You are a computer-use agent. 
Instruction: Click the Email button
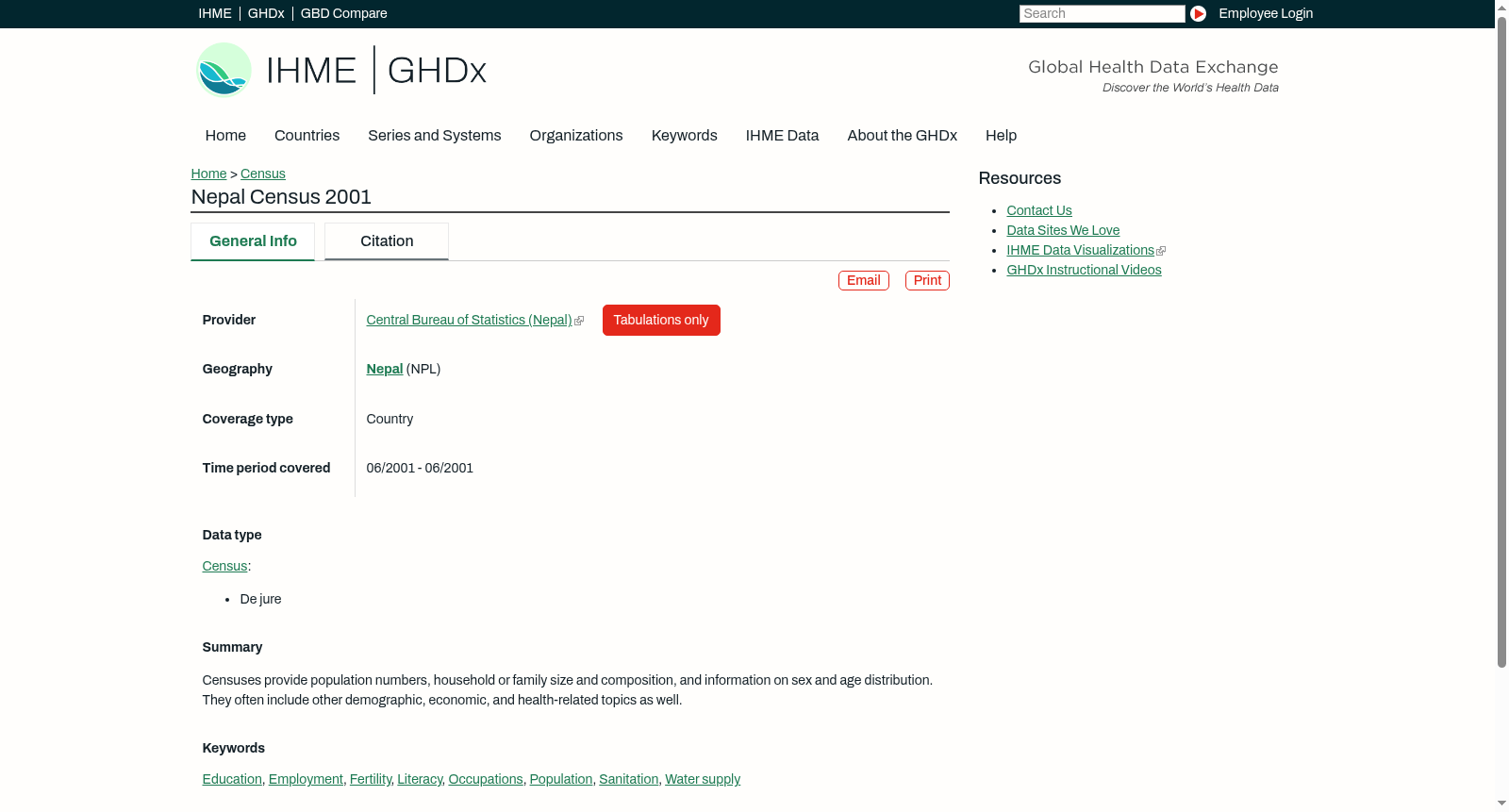click(x=864, y=280)
